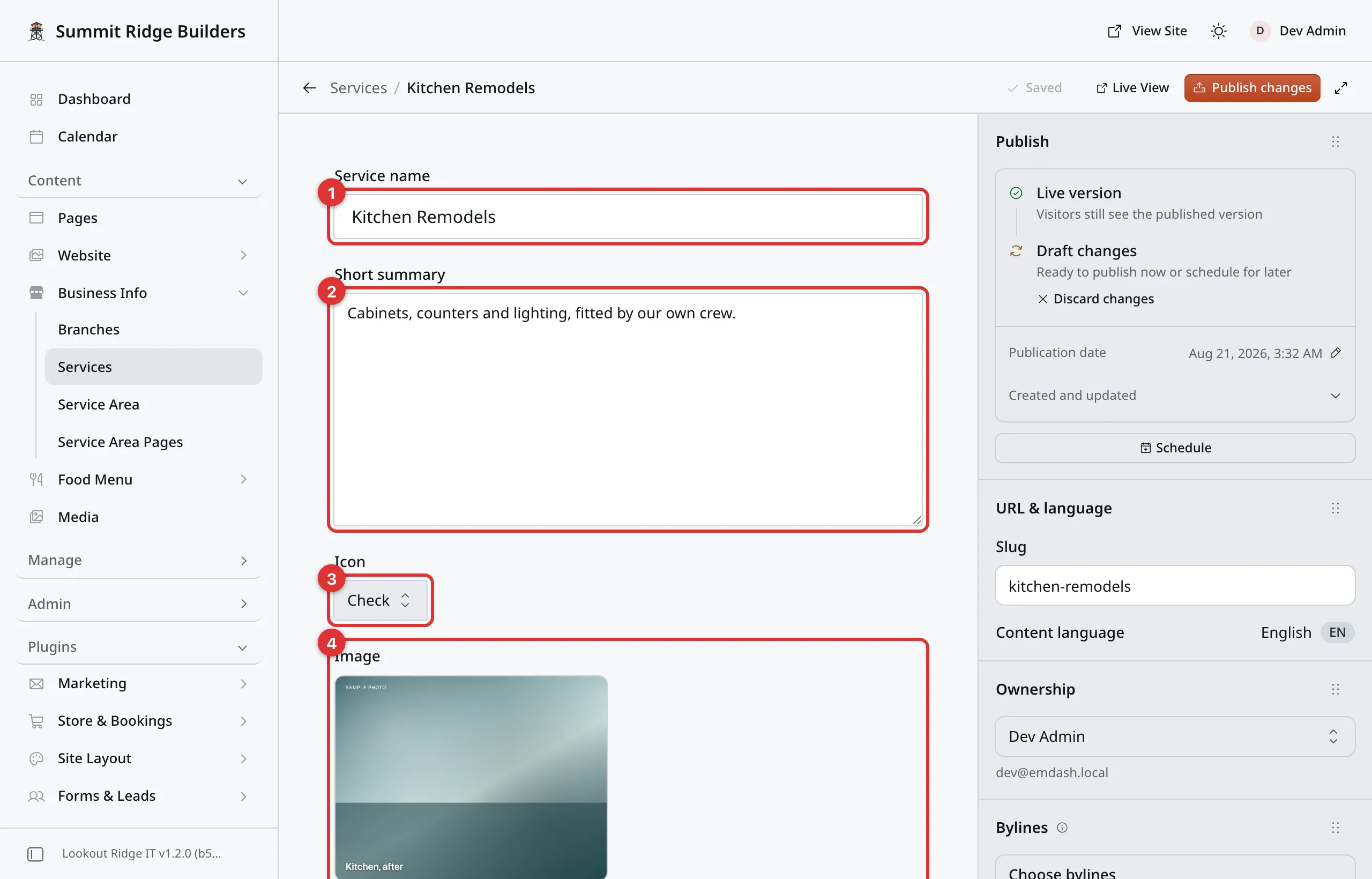
Task: Toggle the light/dark theme sun icon
Action: [1219, 31]
